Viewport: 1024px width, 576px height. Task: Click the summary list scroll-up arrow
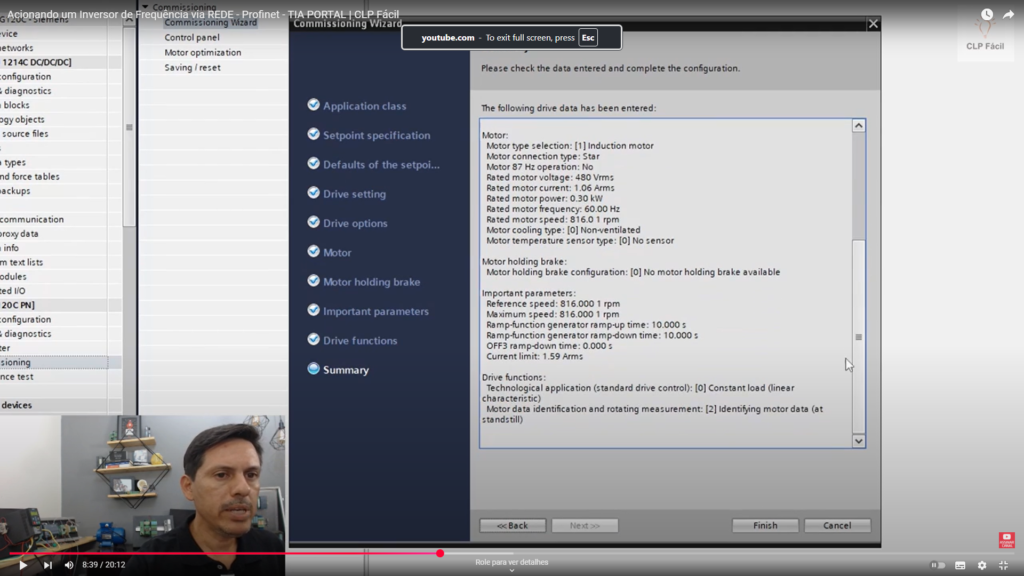click(859, 125)
